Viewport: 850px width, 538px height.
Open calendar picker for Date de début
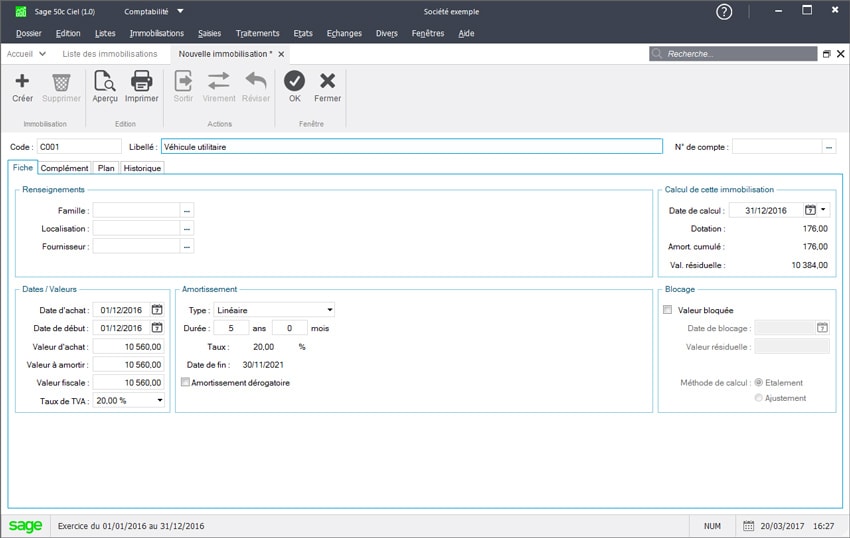[x=157, y=328]
